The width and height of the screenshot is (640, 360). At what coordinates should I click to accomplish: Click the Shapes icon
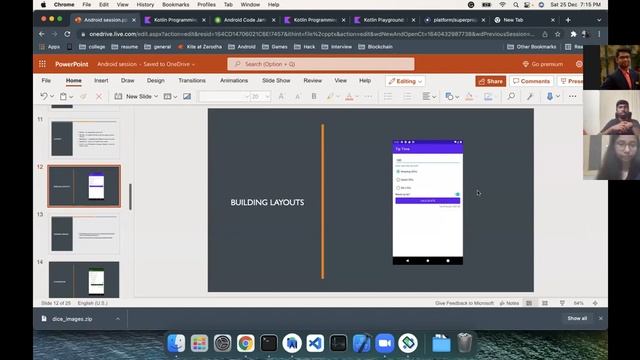[x=449, y=96]
